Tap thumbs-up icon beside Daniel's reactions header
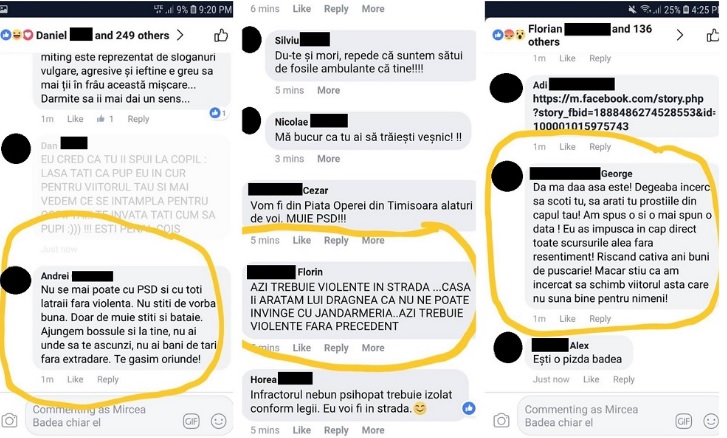This screenshot has width=727, height=438. (x=221, y=35)
